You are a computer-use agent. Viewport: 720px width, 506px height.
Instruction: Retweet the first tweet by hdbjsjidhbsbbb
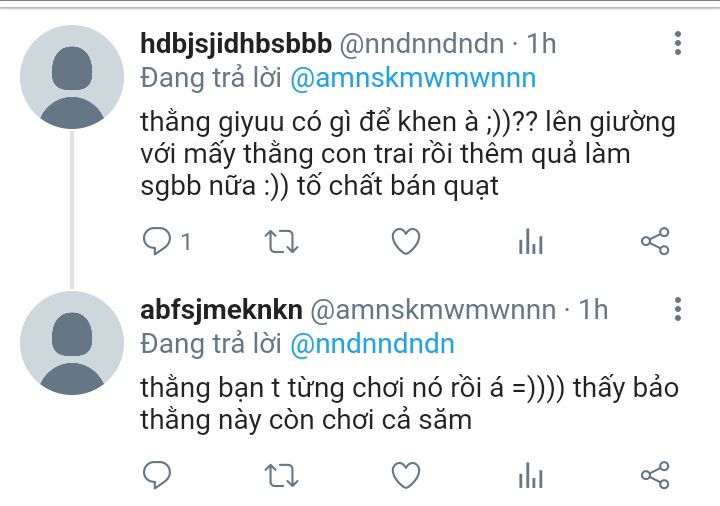281,242
